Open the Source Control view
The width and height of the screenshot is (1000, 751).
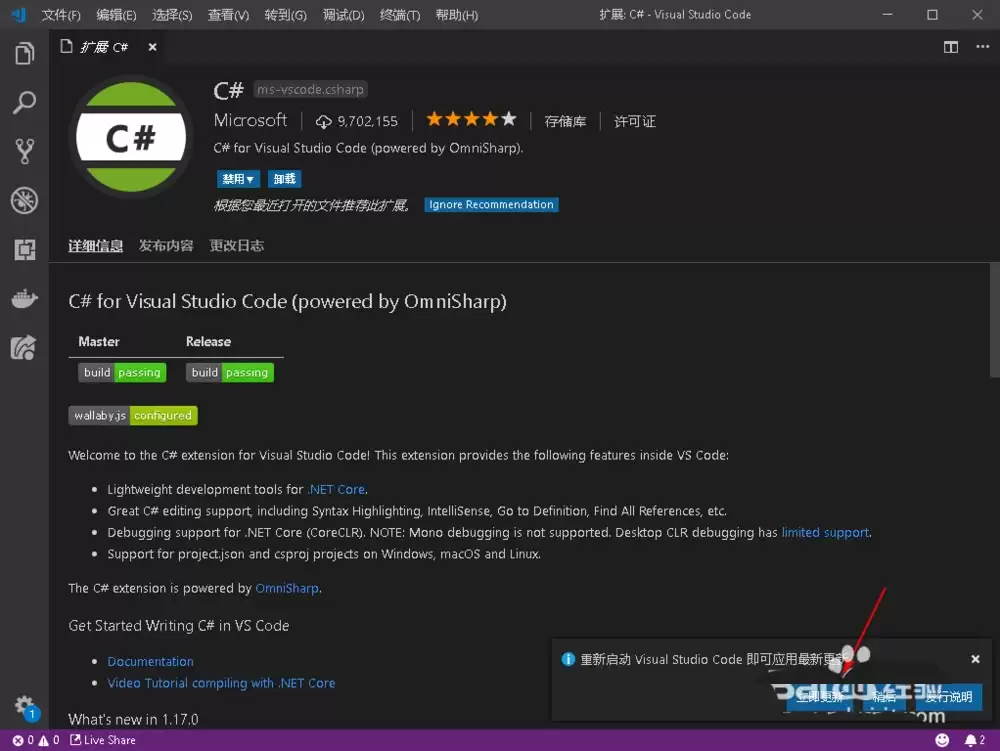click(25, 150)
